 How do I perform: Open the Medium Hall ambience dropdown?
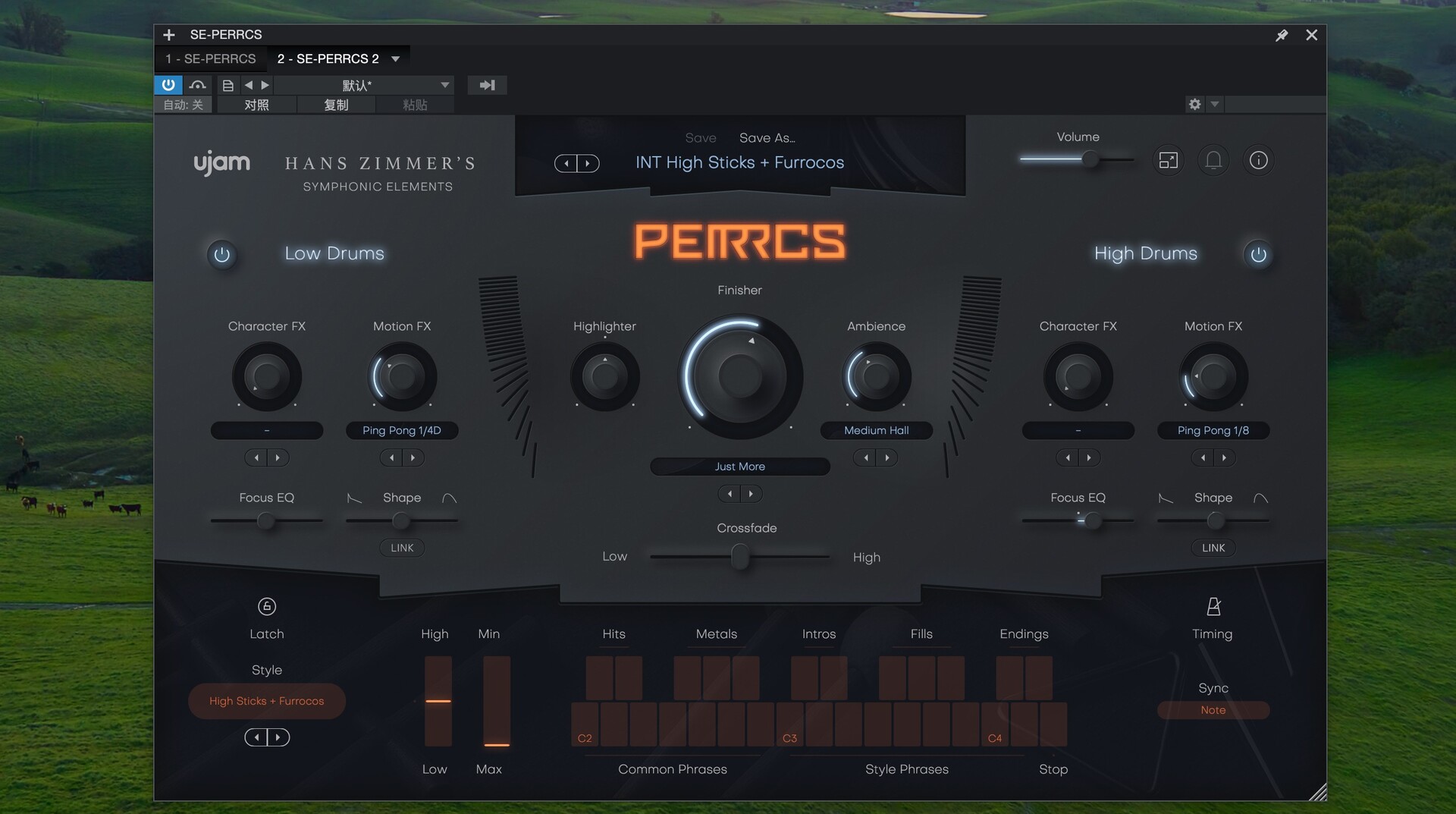coord(877,430)
